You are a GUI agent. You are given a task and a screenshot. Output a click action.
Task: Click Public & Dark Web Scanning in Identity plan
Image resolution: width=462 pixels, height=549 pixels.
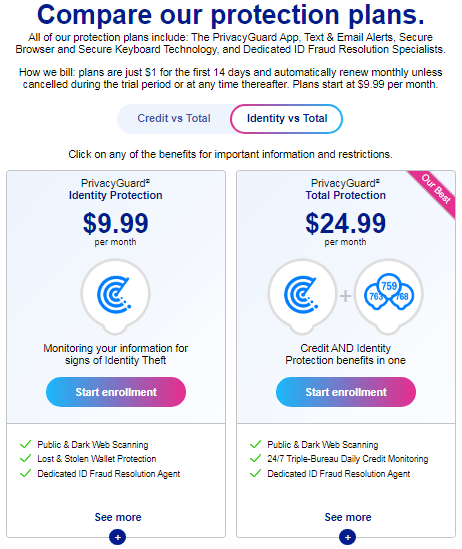click(x=93, y=445)
